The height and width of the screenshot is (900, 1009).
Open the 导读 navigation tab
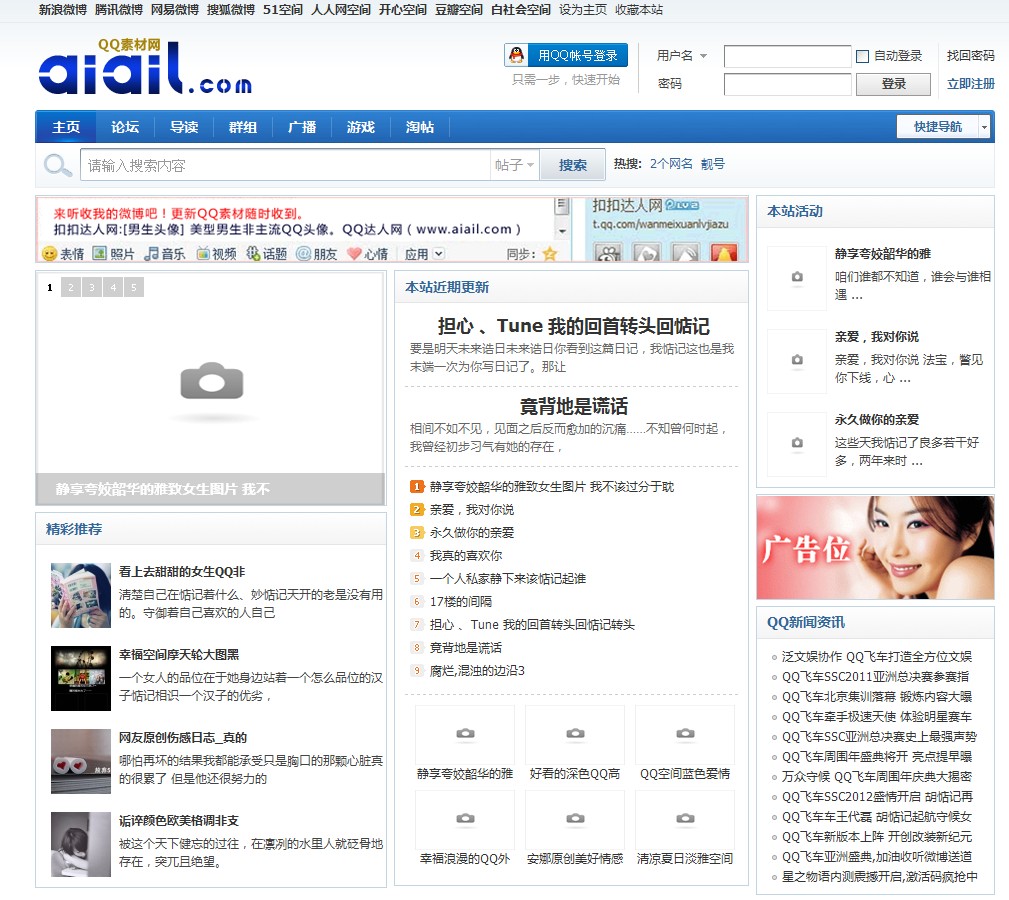point(184,127)
